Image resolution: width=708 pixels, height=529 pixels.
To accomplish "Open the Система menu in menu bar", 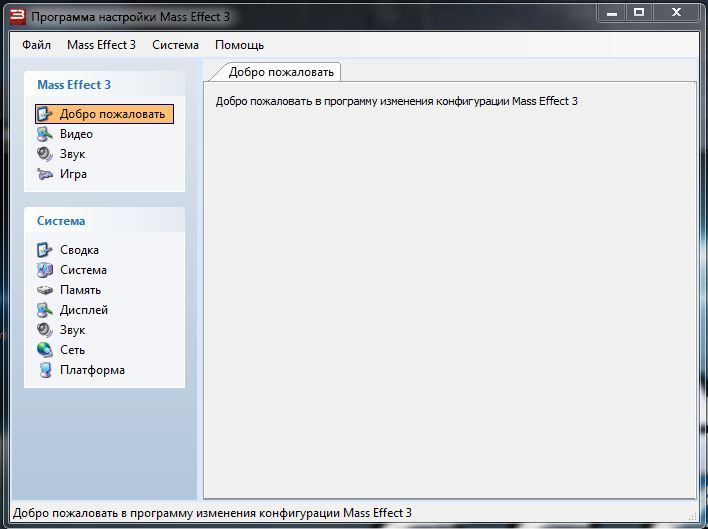I will coord(175,45).
